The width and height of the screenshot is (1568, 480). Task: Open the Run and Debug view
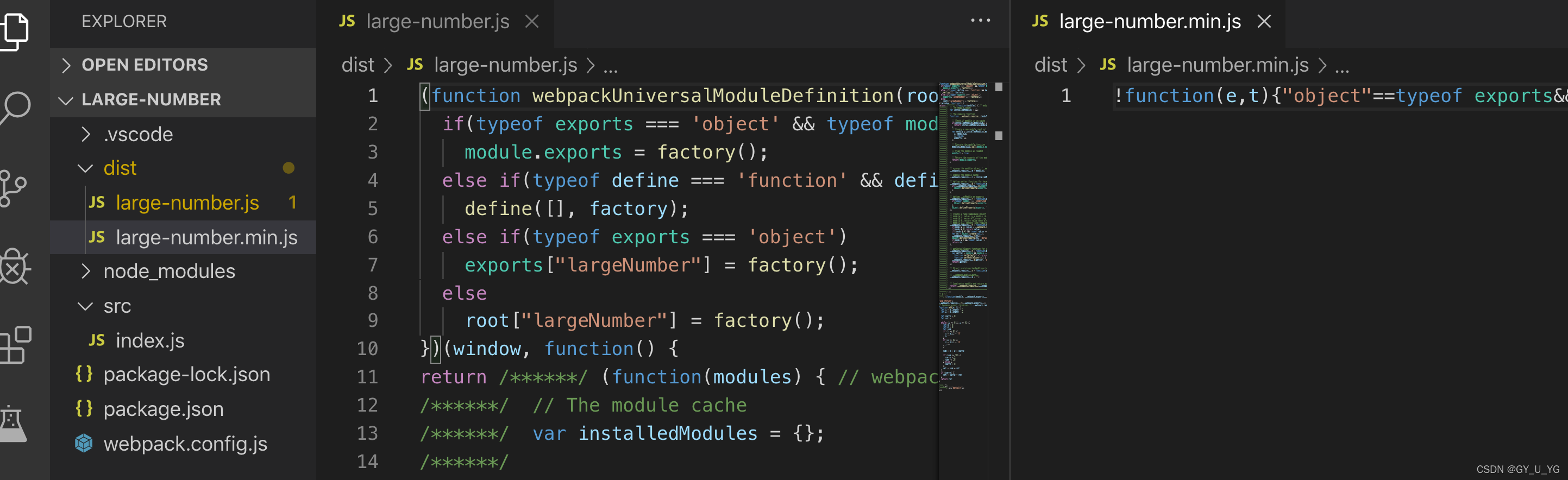[x=15, y=267]
